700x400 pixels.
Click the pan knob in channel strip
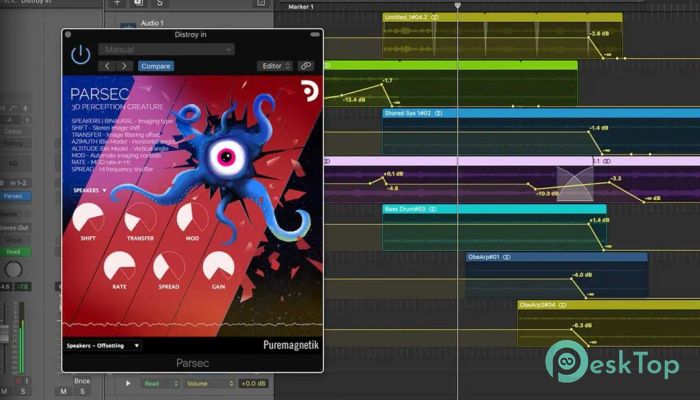coord(13,270)
